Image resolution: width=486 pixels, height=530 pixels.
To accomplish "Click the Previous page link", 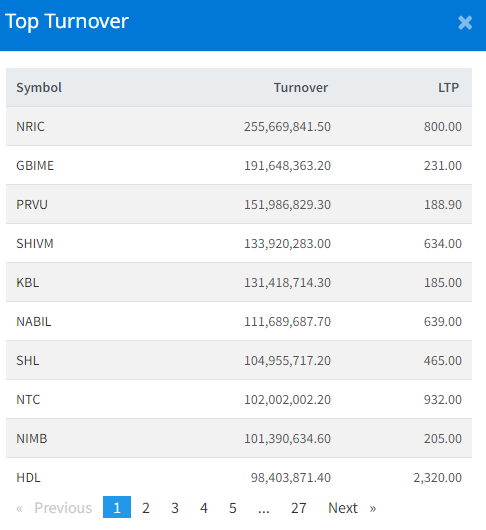I will tap(54, 508).
